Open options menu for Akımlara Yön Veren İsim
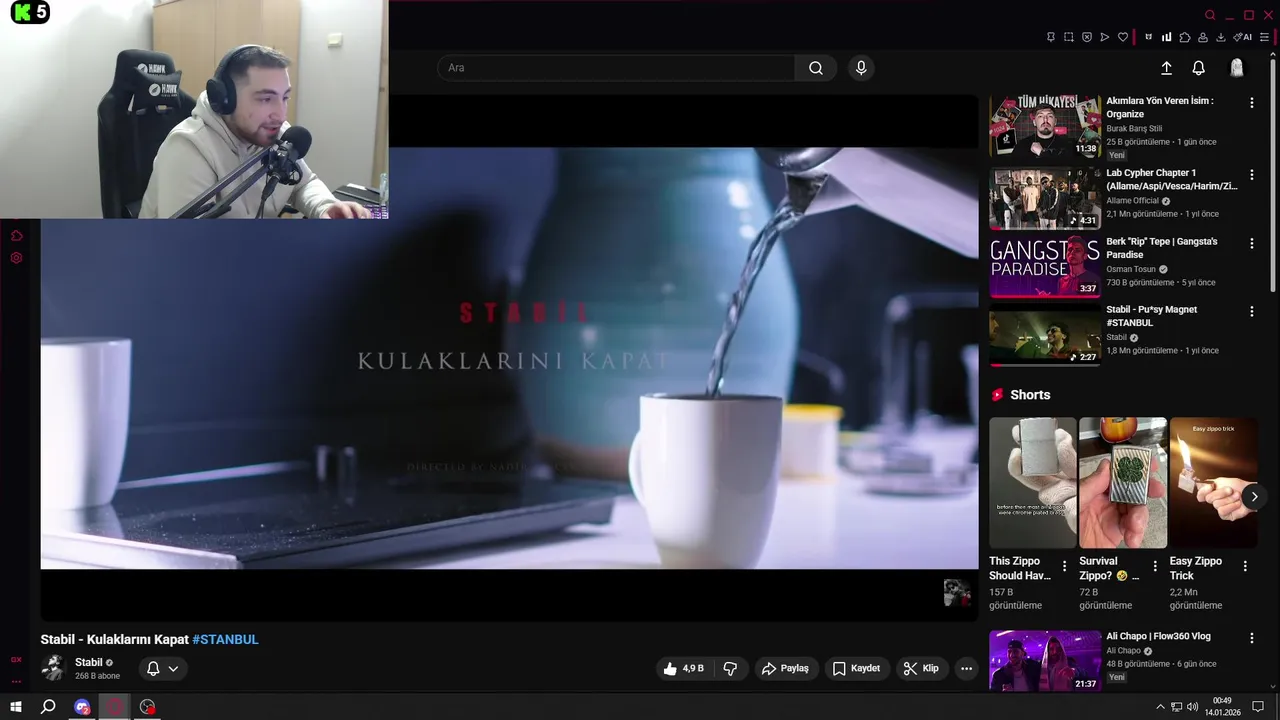 pos(1251,103)
